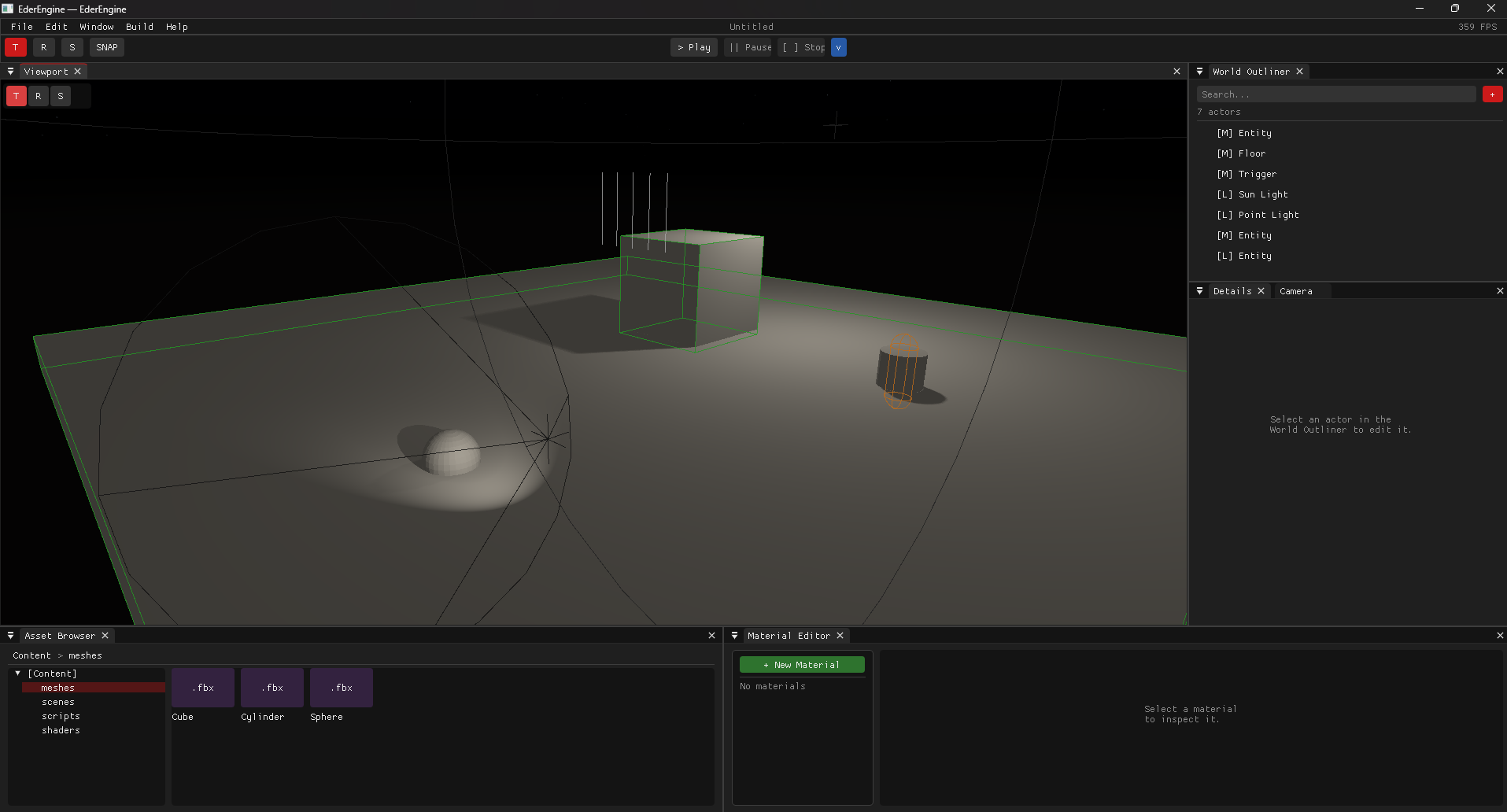Close the Material Editor tab
1507x812 pixels.
[x=840, y=636]
